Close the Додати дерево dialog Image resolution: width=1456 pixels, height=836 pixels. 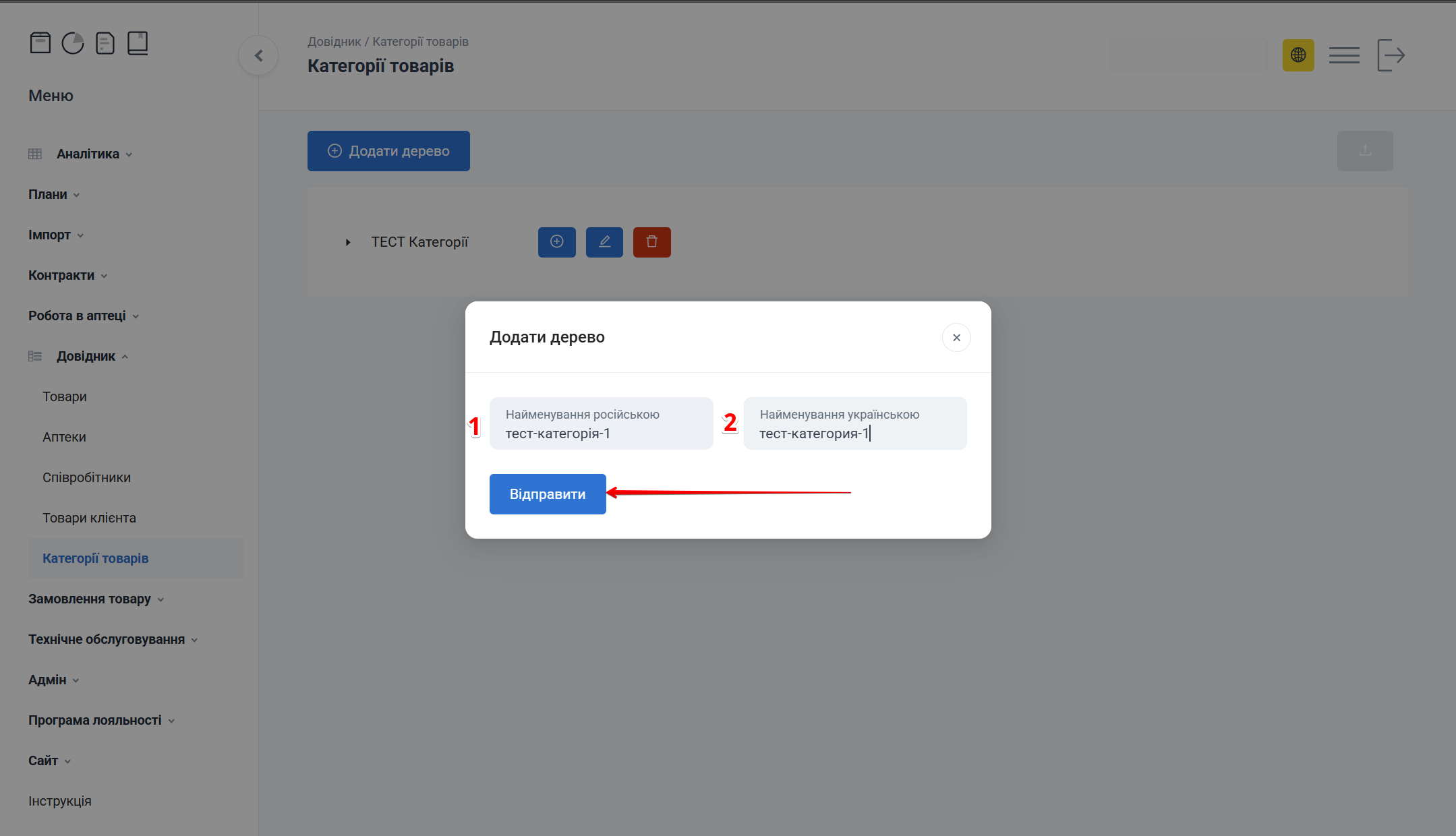tap(956, 338)
